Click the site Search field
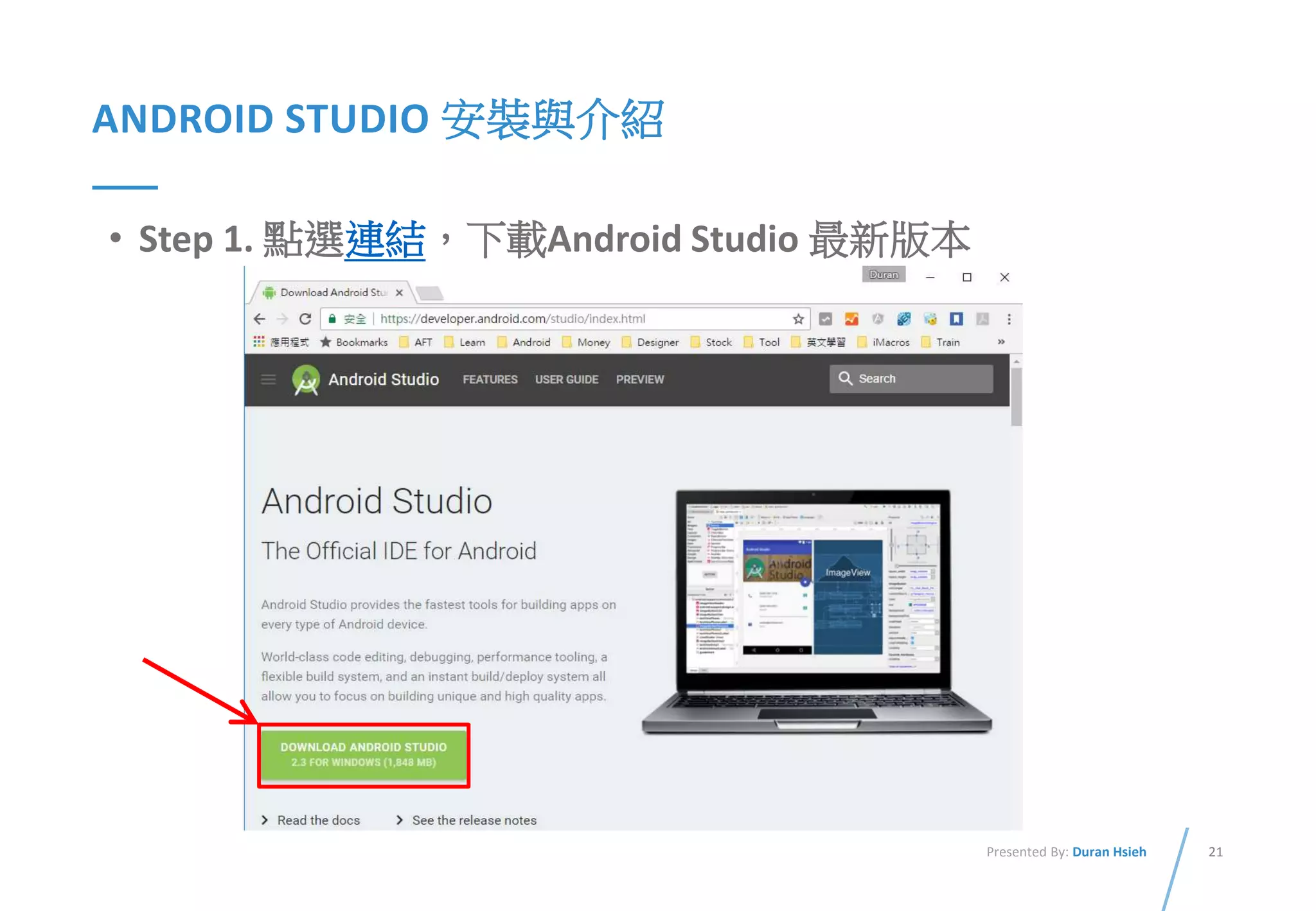Viewport: 1316px width, 911px height. [911, 378]
